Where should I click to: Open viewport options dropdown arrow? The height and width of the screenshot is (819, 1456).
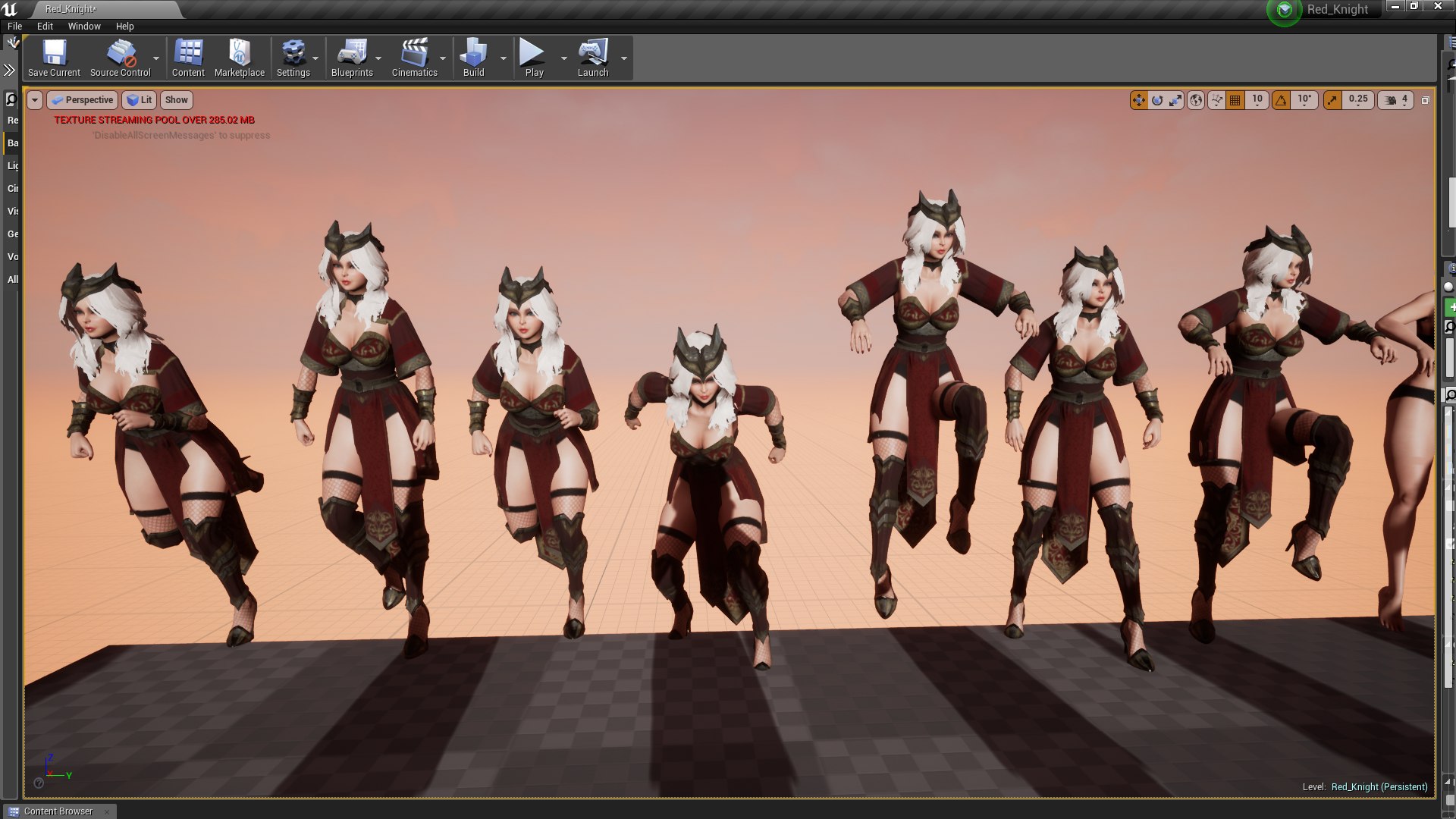34,100
